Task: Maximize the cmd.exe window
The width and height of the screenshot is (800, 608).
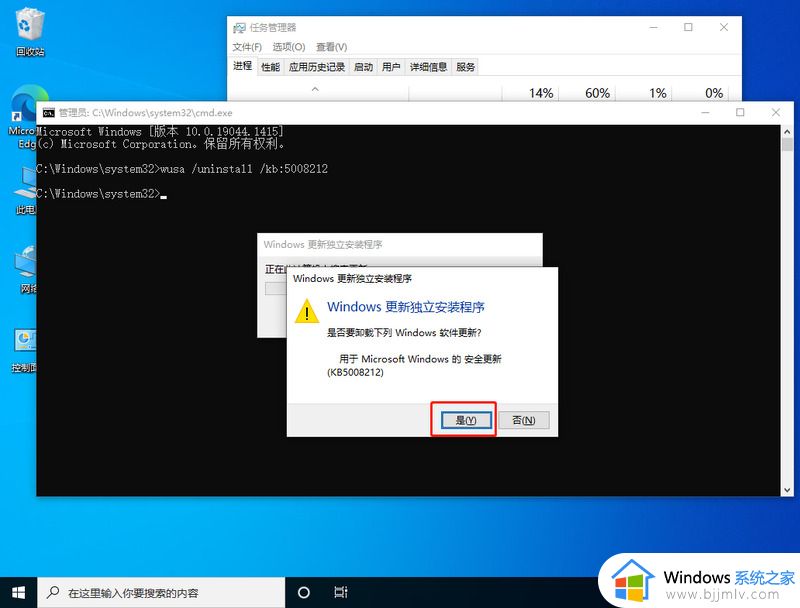Action: pyautogui.click(x=740, y=112)
